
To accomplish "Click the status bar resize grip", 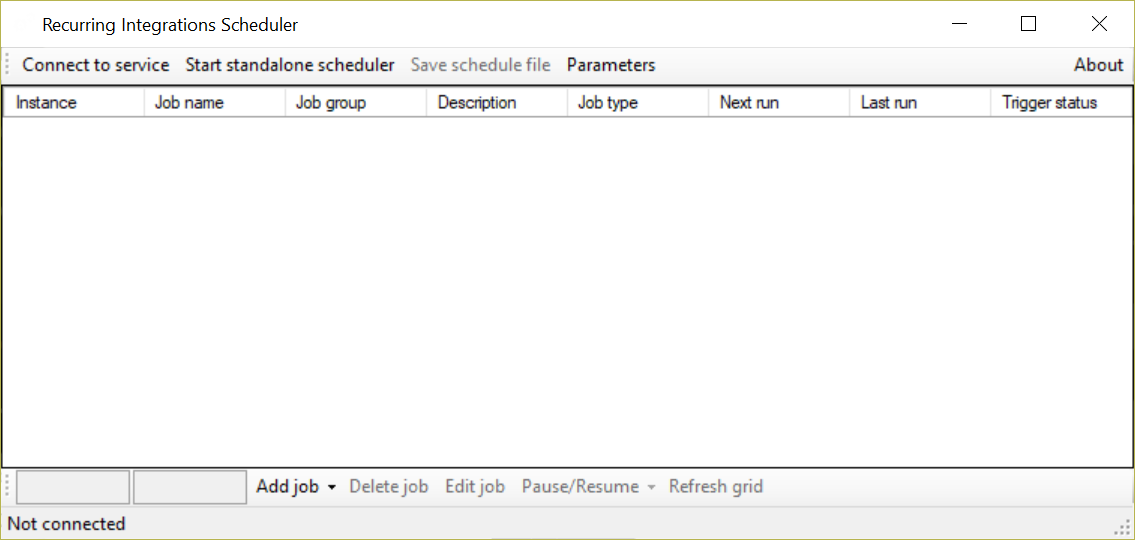I will pyautogui.click(x=1124, y=526).
